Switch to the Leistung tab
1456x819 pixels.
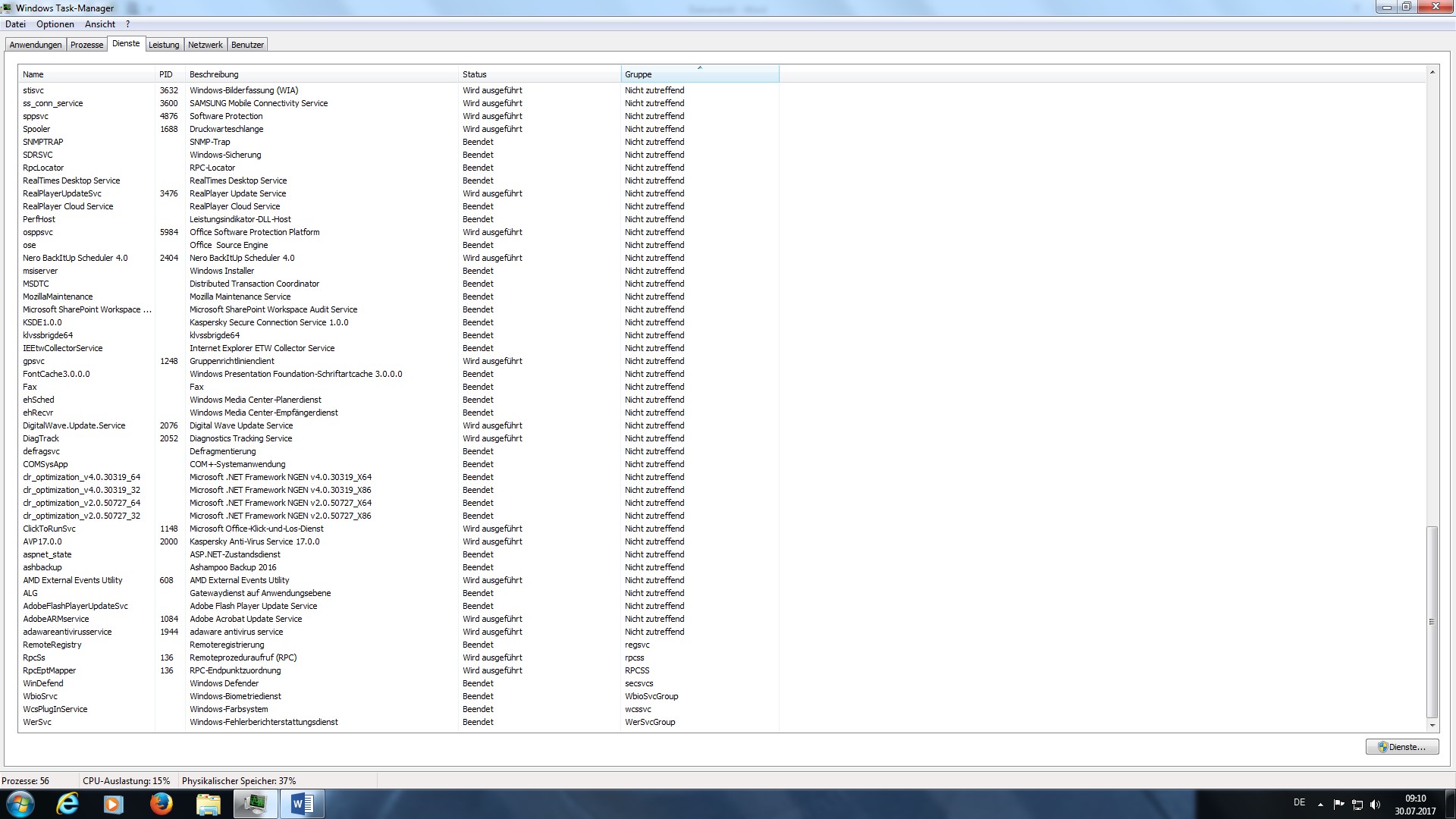coord(164,45)
